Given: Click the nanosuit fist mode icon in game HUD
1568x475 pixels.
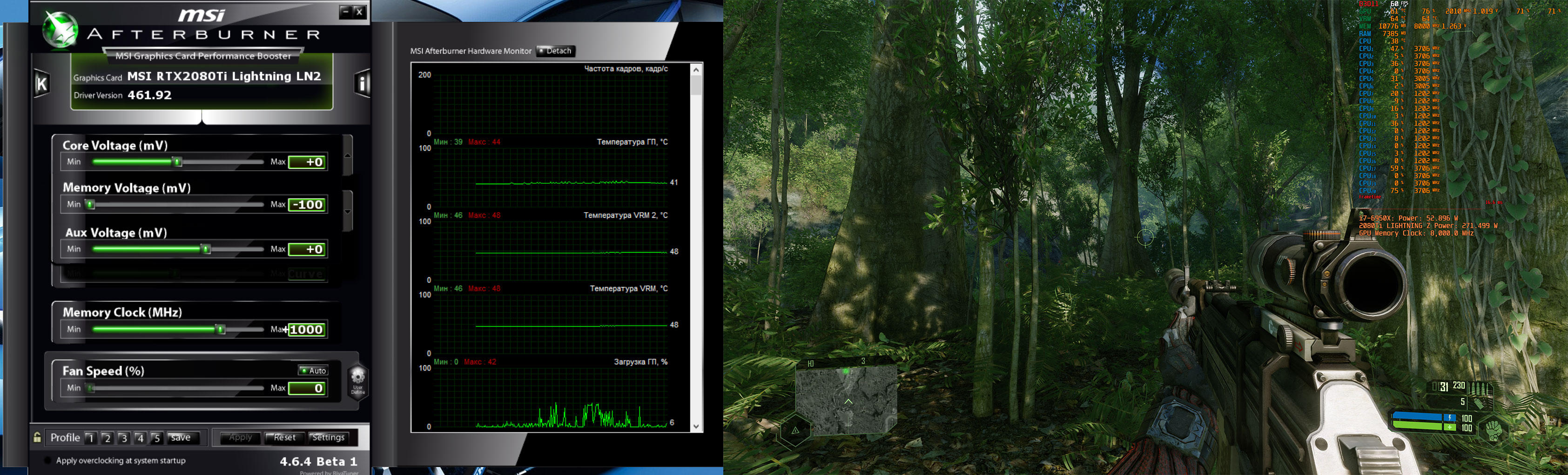Looking at the screenshot, I should [1494, 431].
